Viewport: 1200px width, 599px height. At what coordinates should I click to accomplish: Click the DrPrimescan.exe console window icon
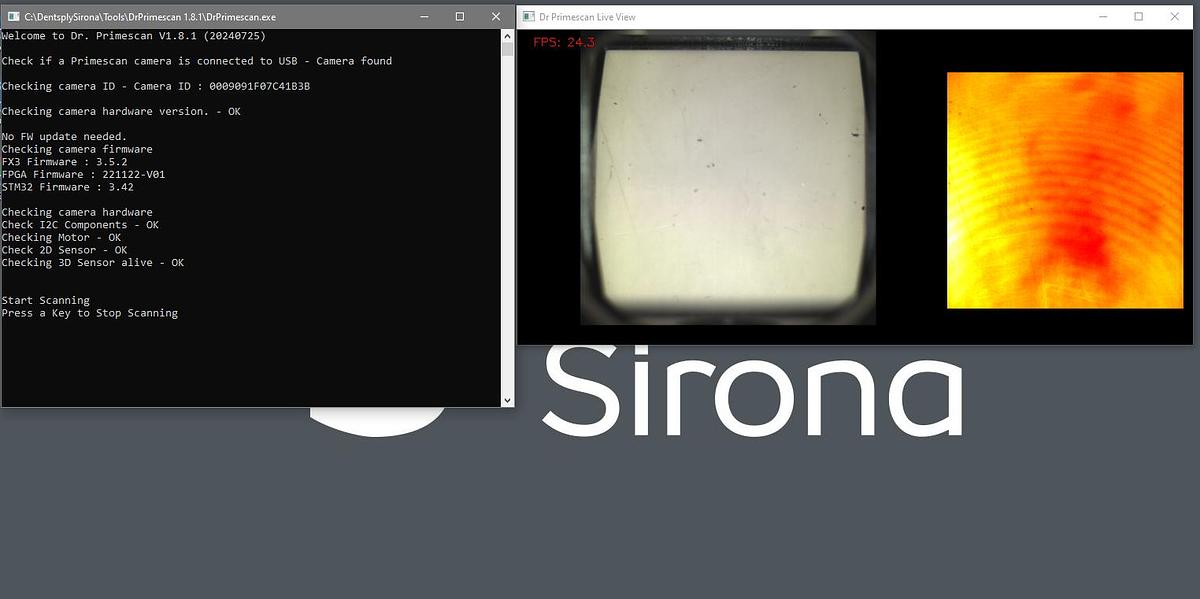point(12,17)
